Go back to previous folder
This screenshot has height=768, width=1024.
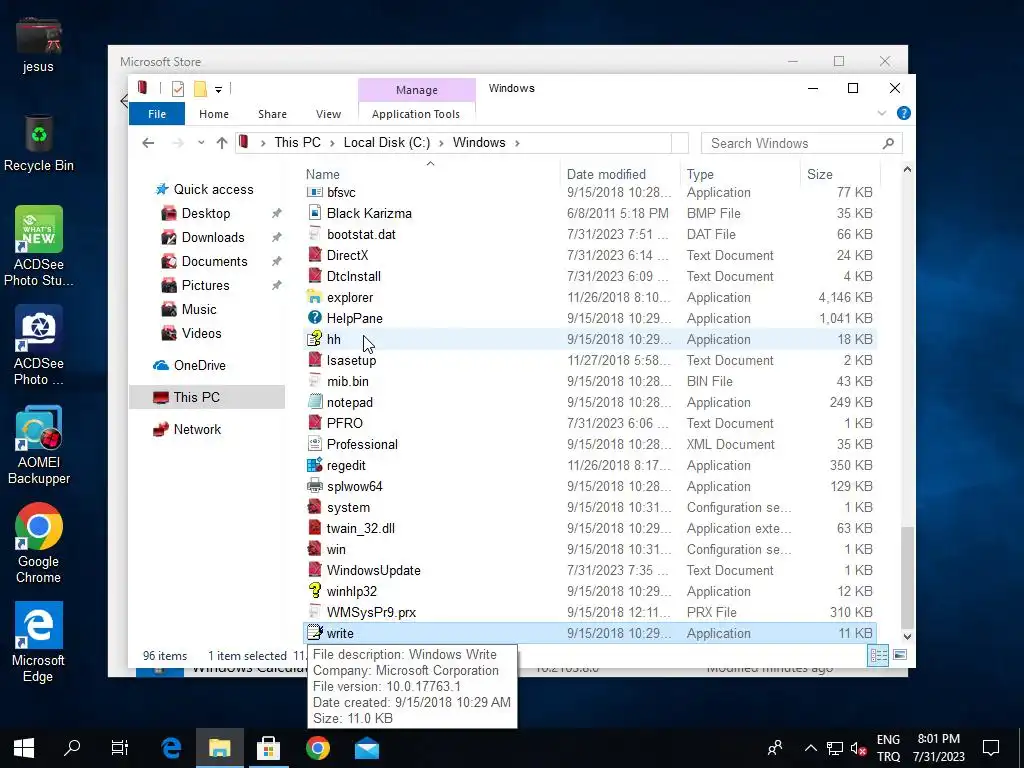coord(148,143)
